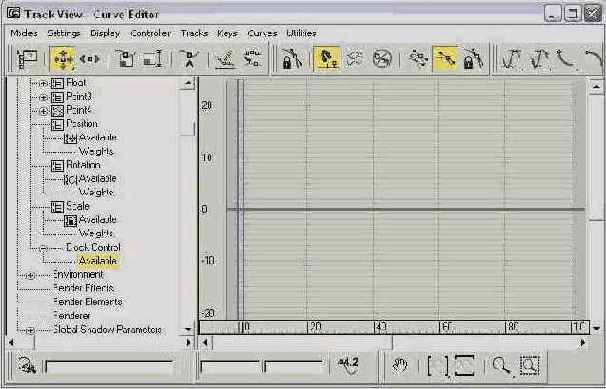
Task: Select the Scale track
Action: point(78,206)
